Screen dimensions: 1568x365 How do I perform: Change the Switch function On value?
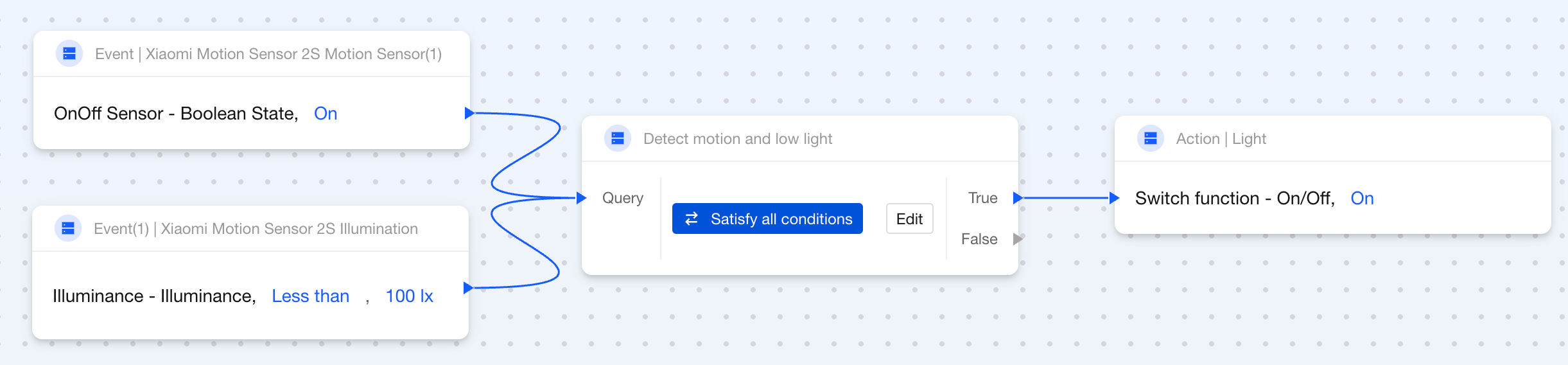1362,199
